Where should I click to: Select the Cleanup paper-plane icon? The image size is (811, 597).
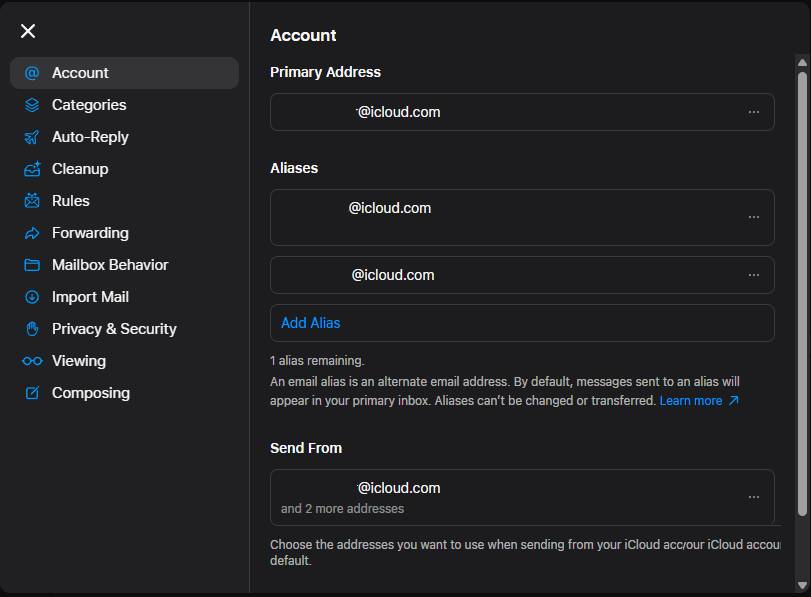pyautogui.click(x=31, y=168)
